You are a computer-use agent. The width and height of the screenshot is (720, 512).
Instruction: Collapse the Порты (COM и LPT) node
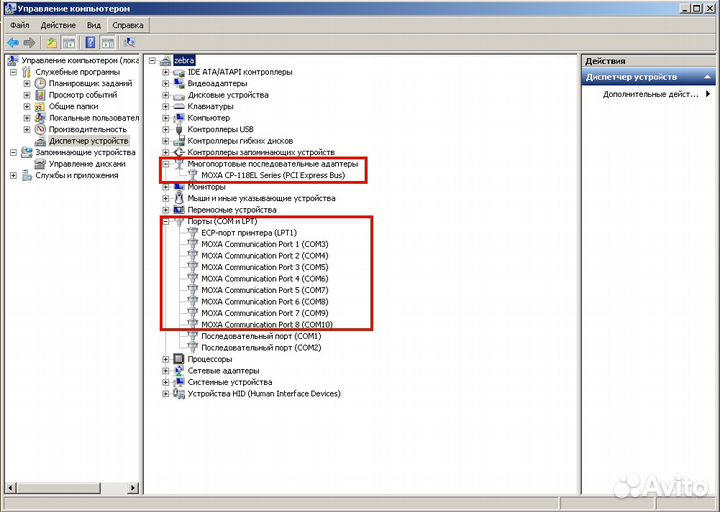(166, 221)
